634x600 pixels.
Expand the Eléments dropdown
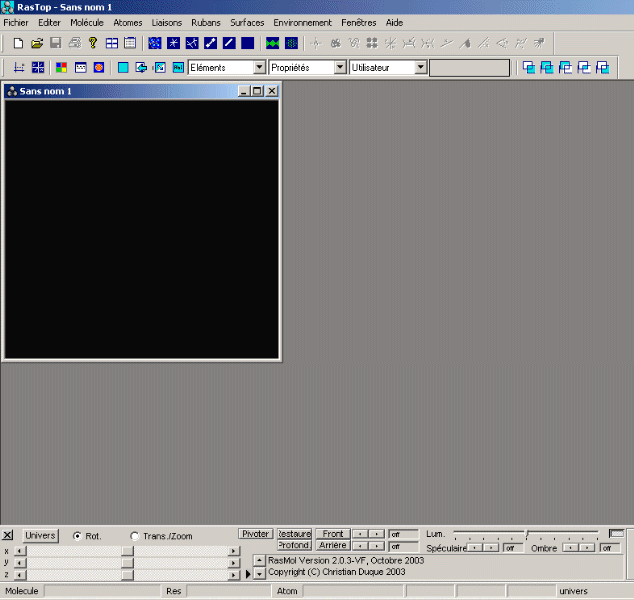pyautogui.click(x=259, y=68)
